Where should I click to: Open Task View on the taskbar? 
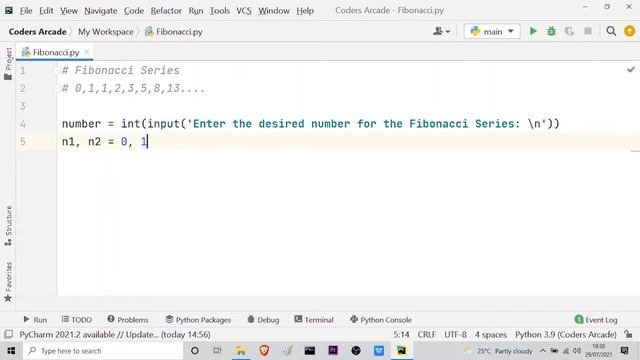click(218, 351)
